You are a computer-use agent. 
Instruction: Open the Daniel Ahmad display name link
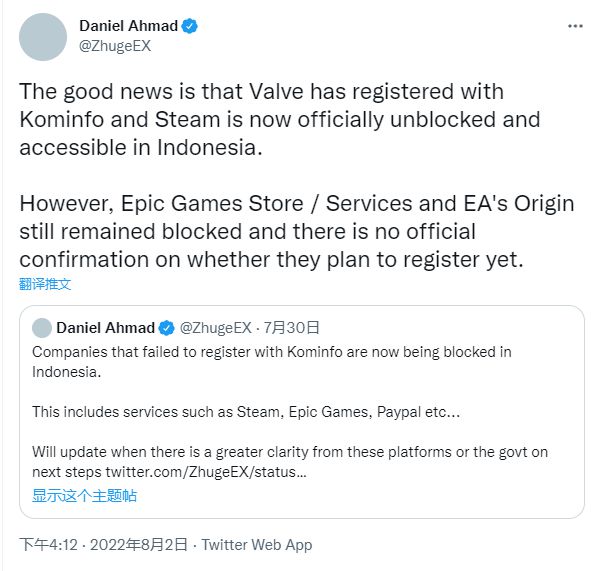[x=128, y=26]
